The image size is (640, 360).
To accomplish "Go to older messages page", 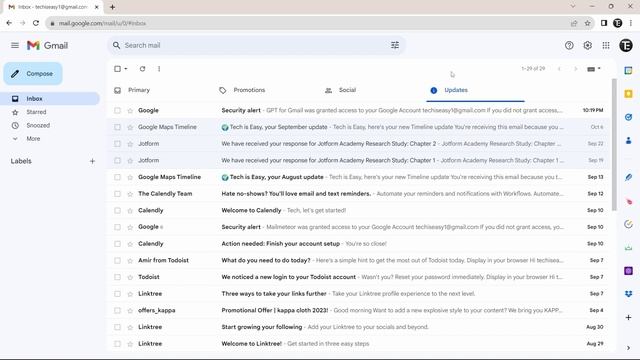I will [x=576, y=69].
